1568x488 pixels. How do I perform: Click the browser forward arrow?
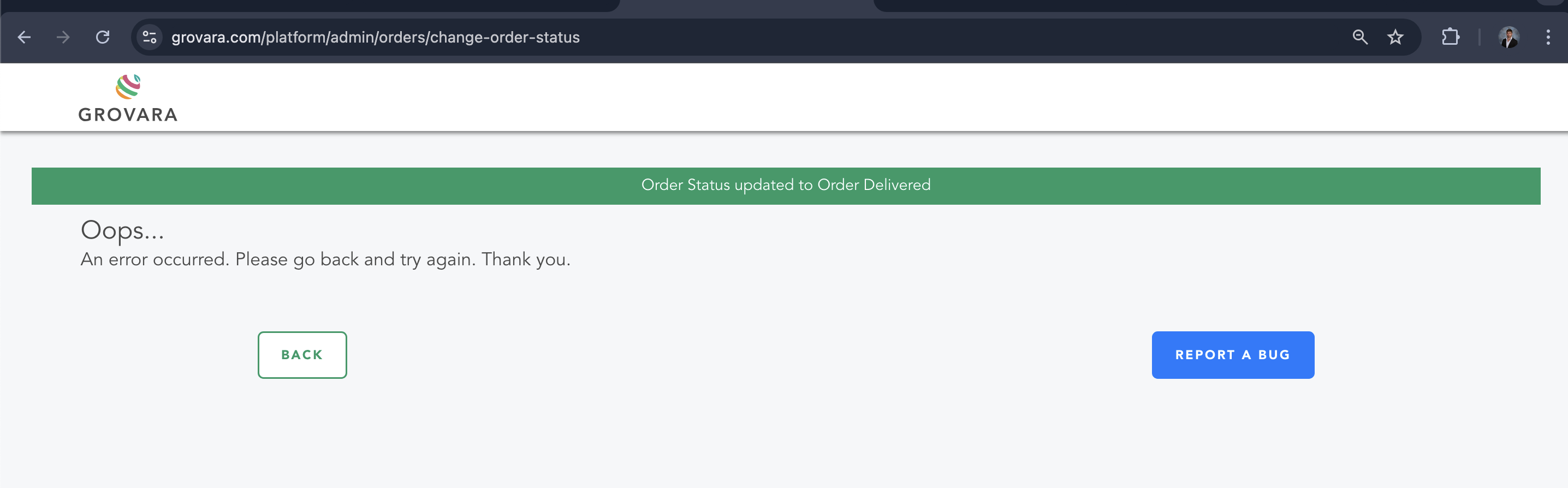click(63, 37)
